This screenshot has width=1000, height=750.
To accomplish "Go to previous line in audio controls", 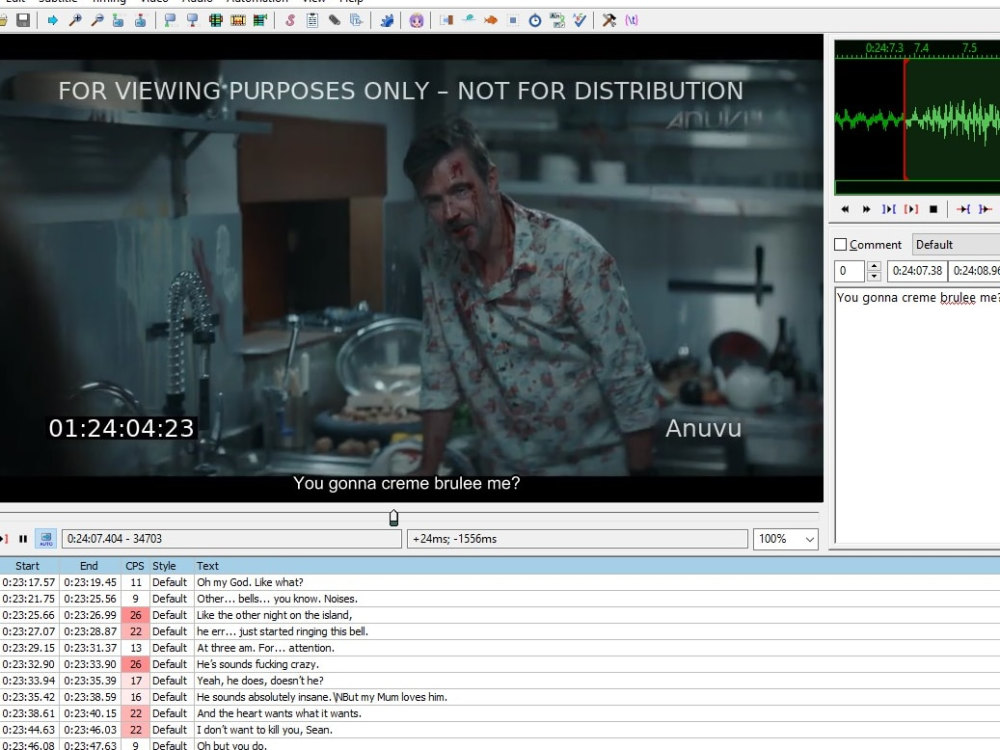I will coord(845,209).
